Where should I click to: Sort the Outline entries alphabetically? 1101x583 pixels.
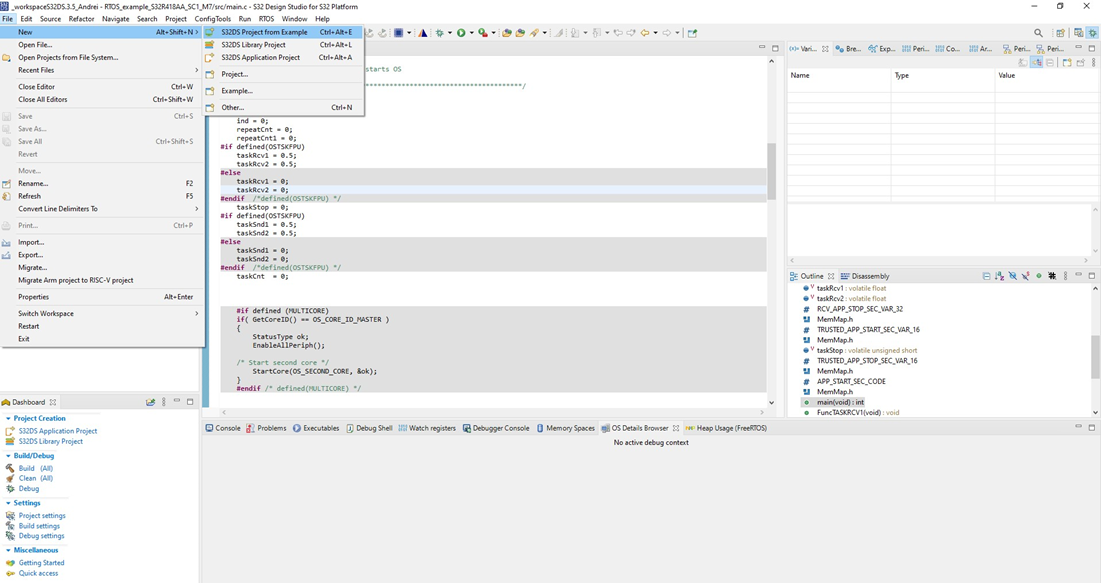[999, 276]
